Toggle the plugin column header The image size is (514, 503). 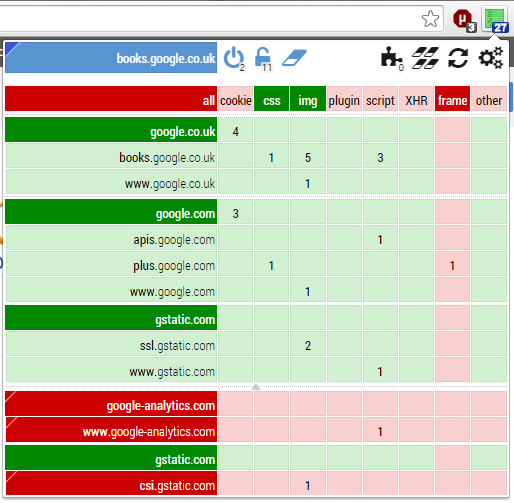coord(344,99)
